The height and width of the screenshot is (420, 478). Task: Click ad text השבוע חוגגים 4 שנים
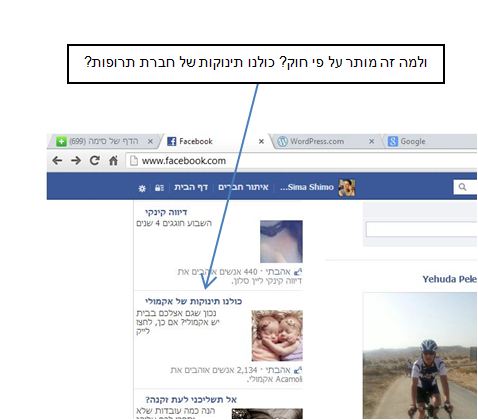(x=174, y=223)
